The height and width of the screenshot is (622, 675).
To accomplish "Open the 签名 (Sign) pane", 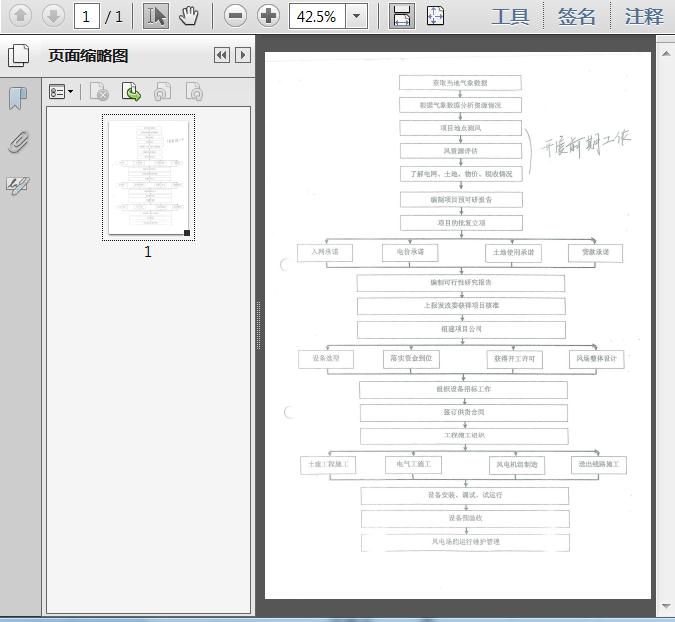I will [577, 16].
